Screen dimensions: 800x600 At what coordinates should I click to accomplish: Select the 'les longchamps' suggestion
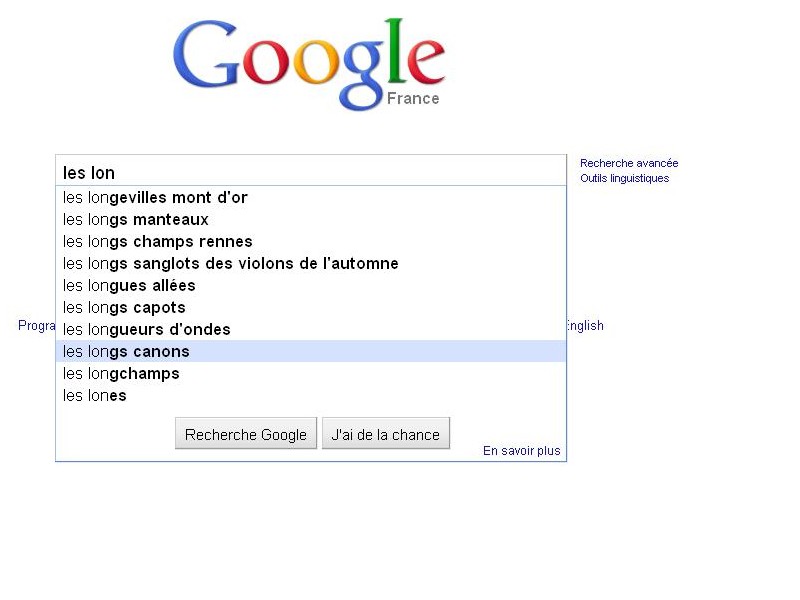[311, 373]
